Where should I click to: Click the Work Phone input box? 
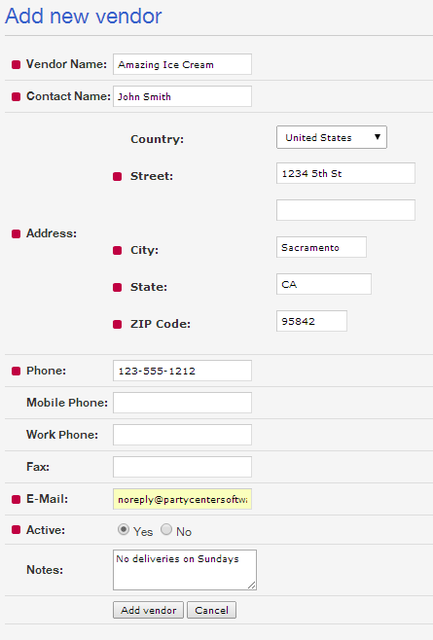pos(182,435)
